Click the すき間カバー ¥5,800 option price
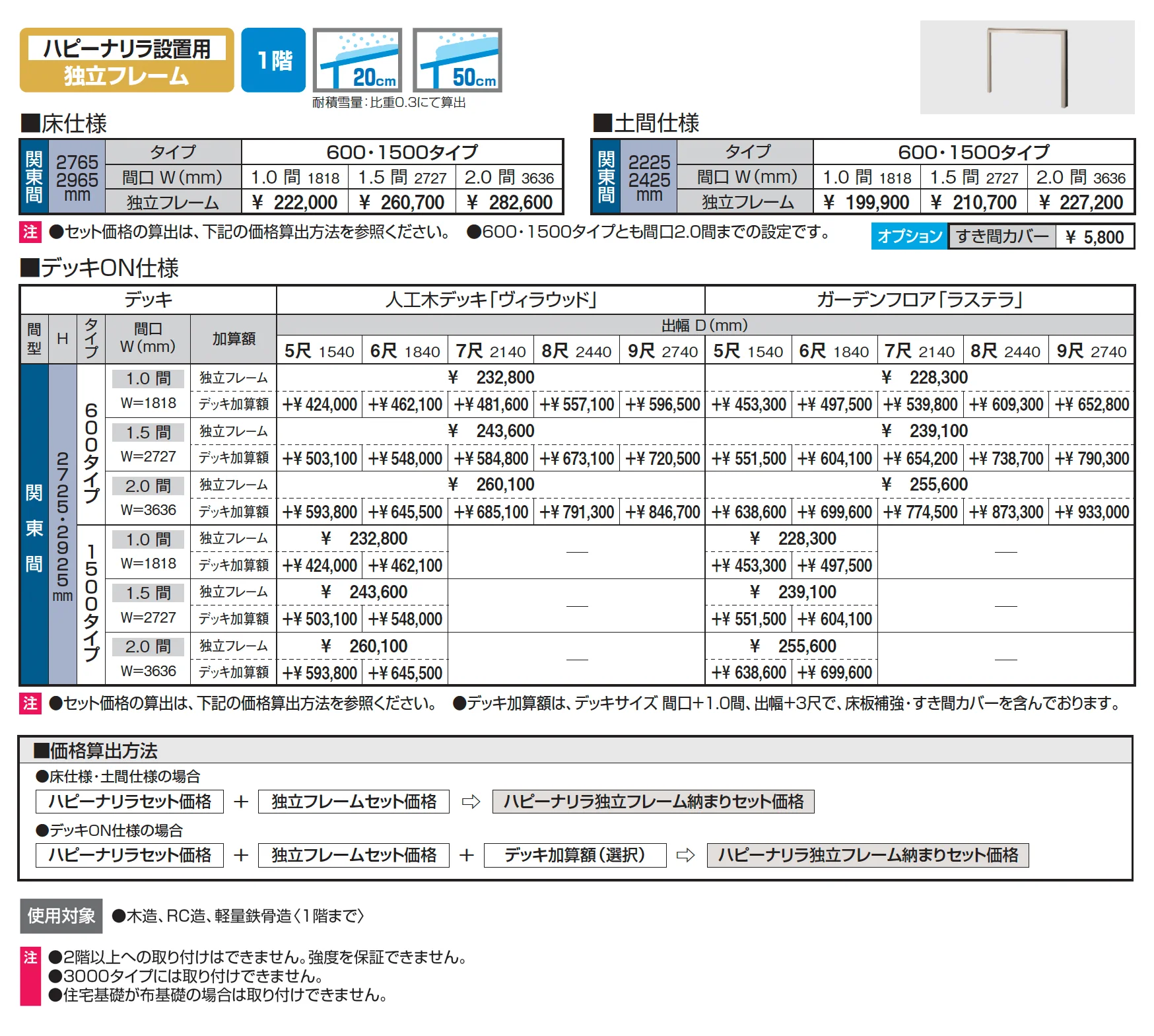1154x1036 pixels. (x=1095, y=237)
